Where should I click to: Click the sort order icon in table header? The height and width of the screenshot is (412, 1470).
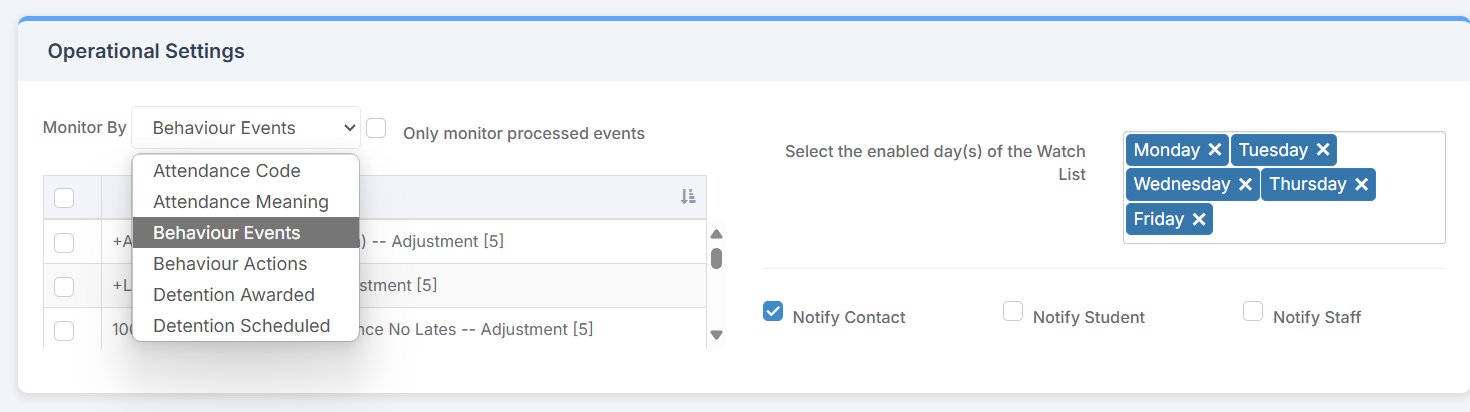coord(688,196)
